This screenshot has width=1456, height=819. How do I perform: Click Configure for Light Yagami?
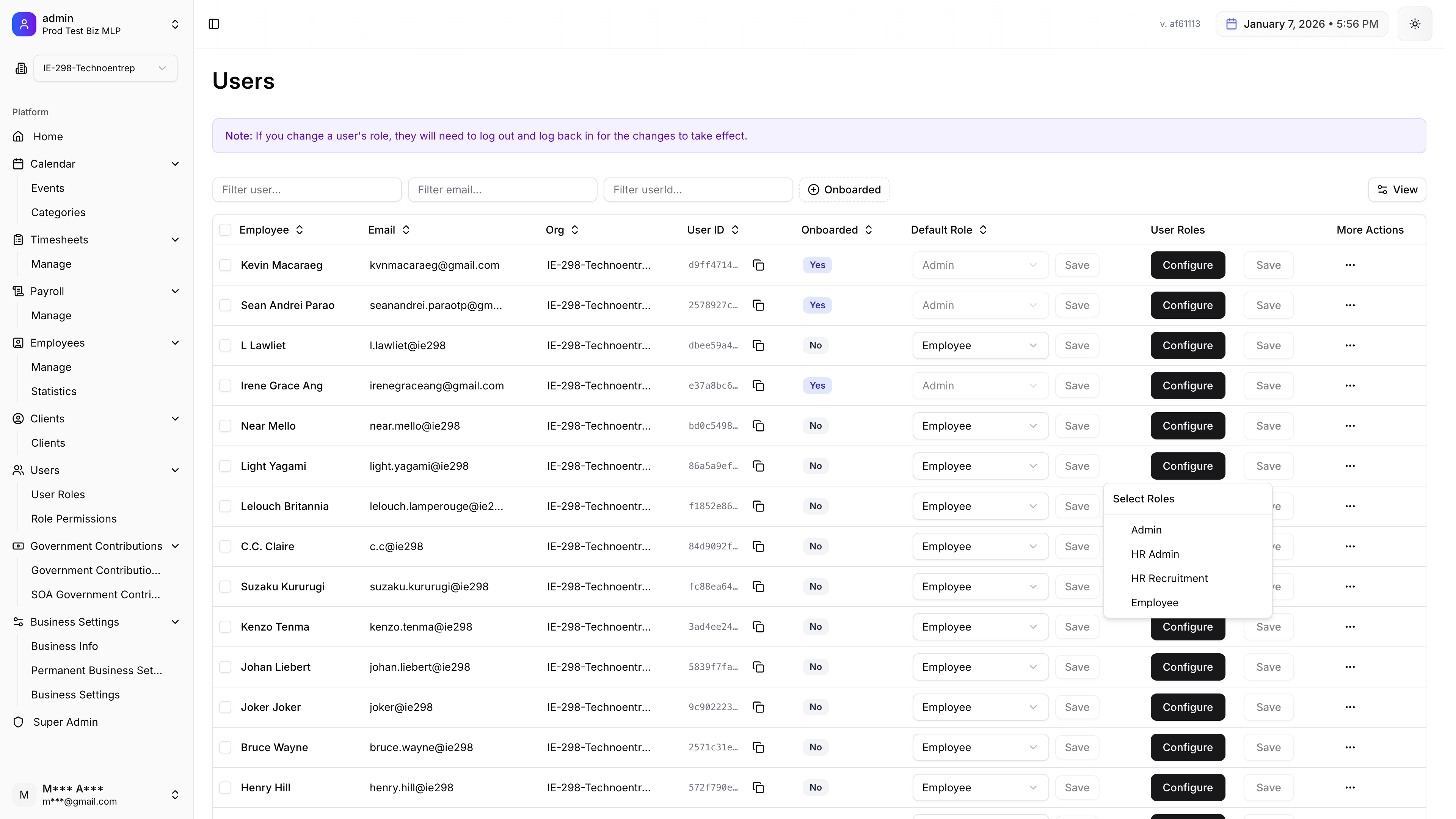click(x=1187, y=466)
